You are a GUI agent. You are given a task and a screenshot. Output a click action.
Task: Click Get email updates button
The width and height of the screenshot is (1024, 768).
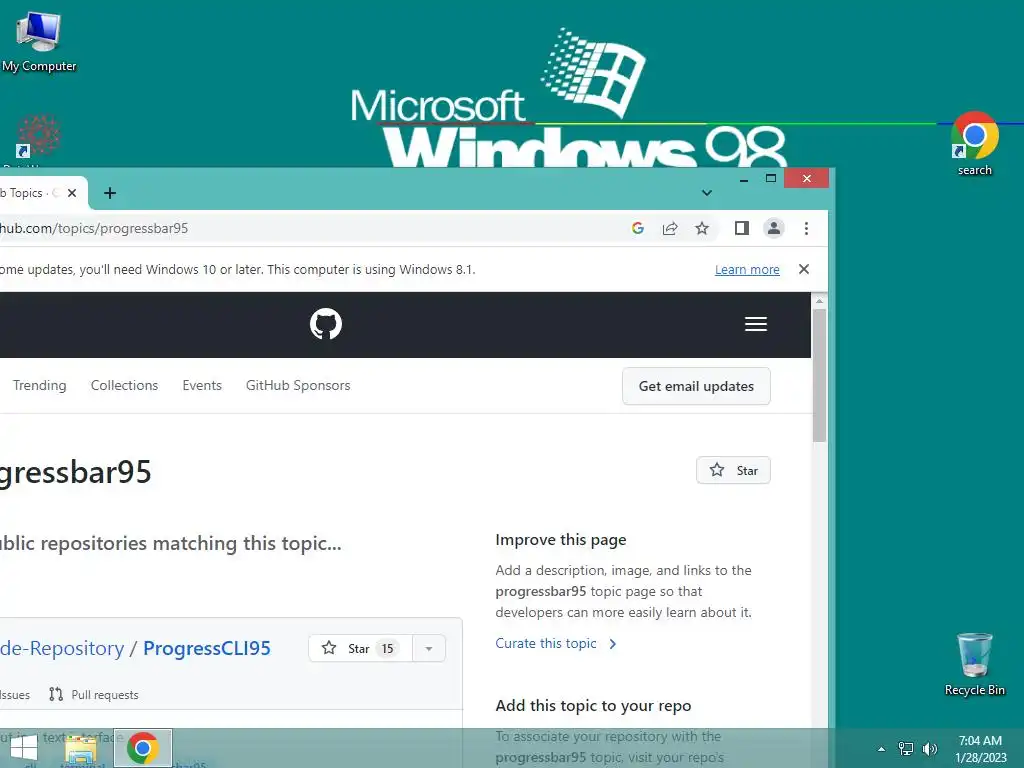click(696, 386)
